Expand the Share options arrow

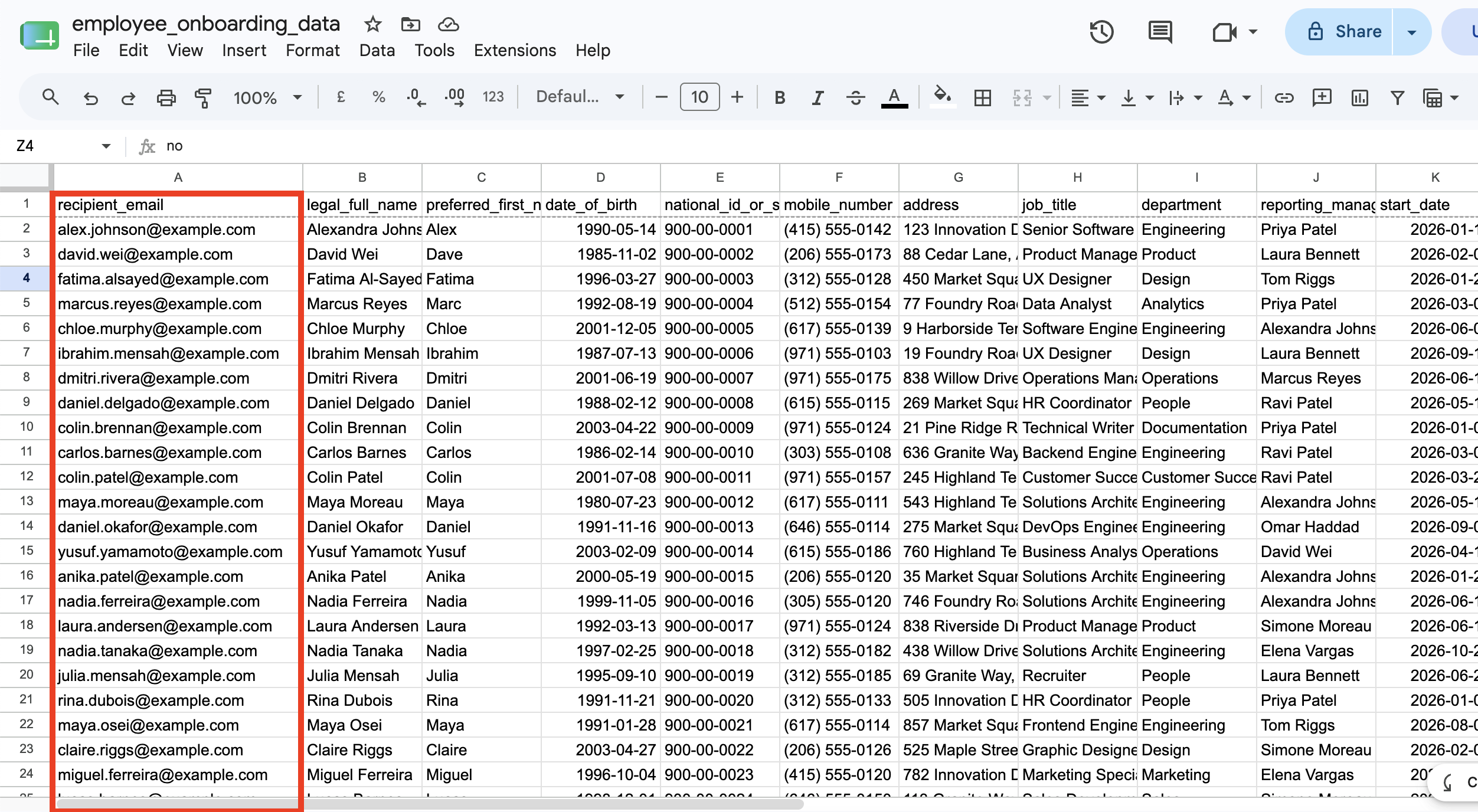pyautogui.click(x=1412, y=32)
